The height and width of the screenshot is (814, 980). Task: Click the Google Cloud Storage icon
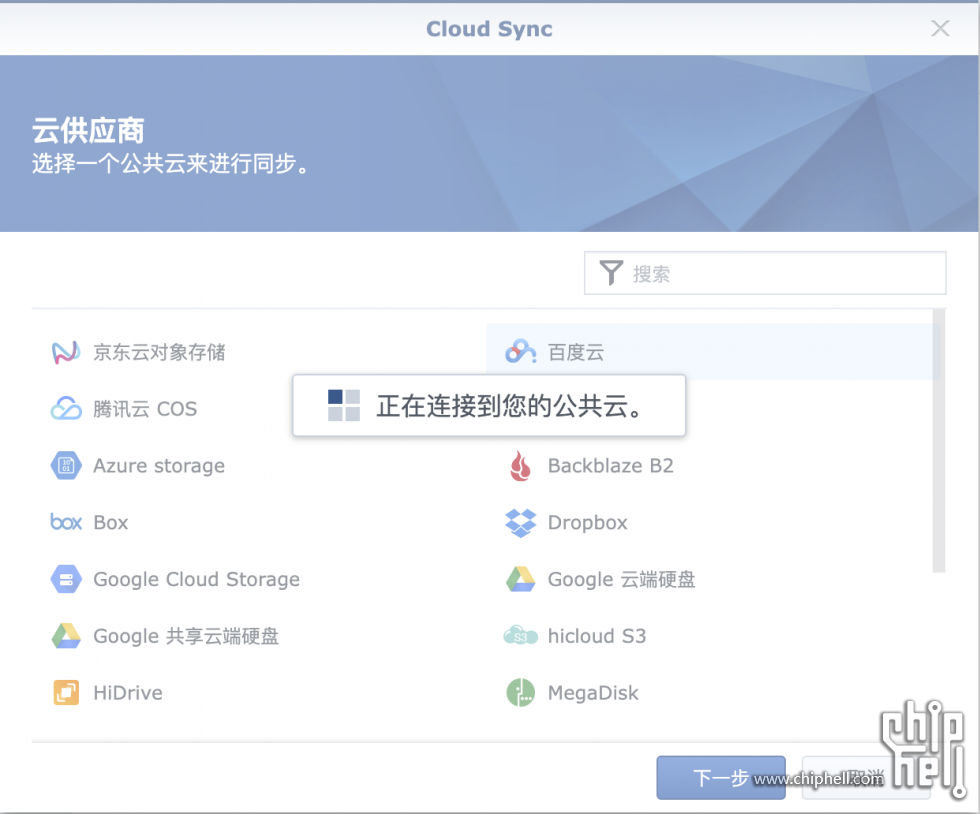click(x=66, y=579)
